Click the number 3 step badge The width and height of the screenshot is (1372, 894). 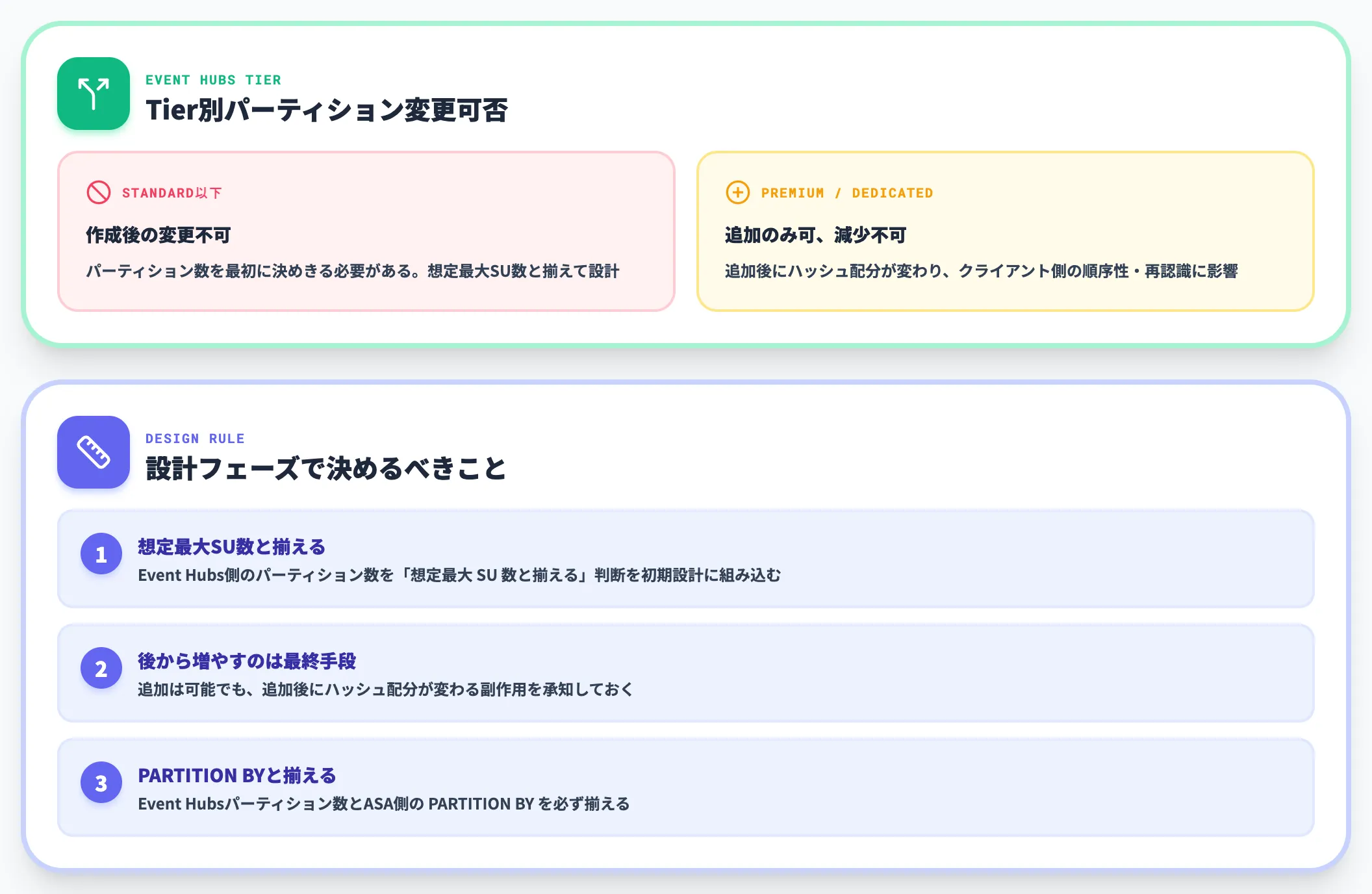click(x=101, y=782)
